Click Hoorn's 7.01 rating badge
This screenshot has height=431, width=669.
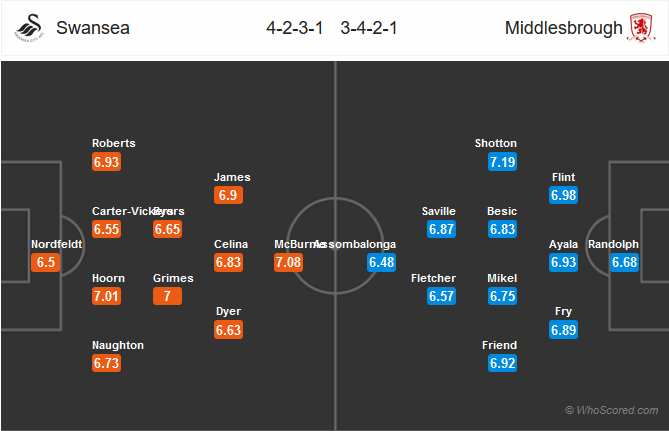(106, 296)
